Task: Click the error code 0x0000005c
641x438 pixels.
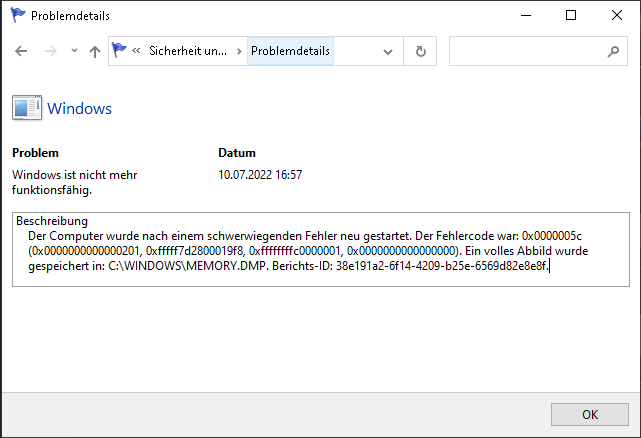Action: [x=551, y=236]
